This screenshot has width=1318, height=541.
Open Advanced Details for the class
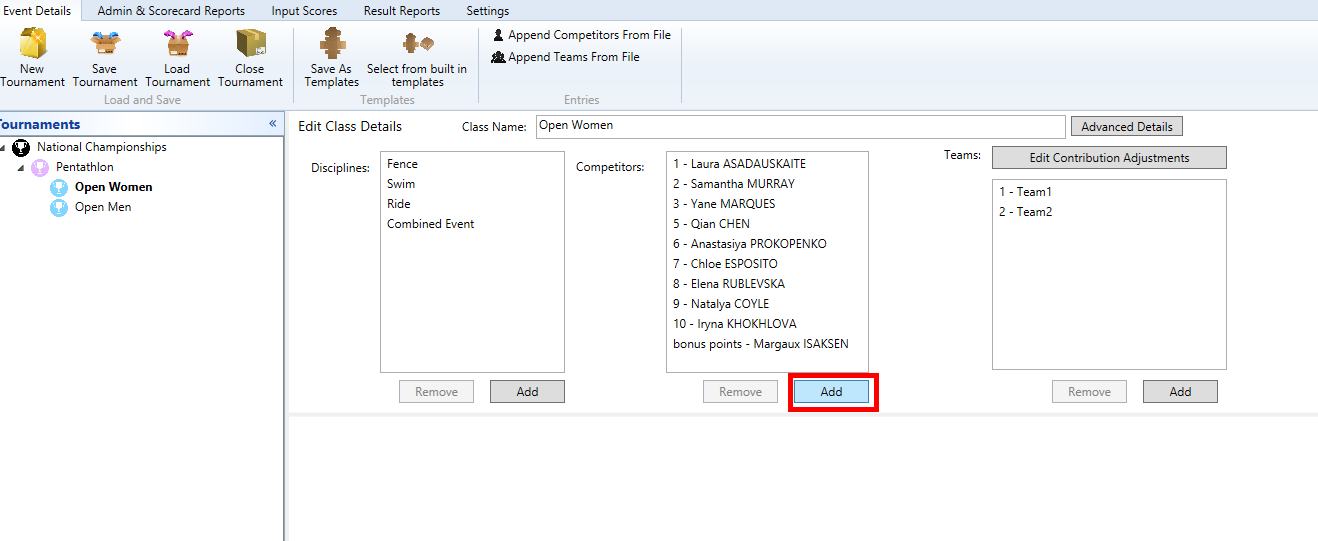click(1127, 127)
